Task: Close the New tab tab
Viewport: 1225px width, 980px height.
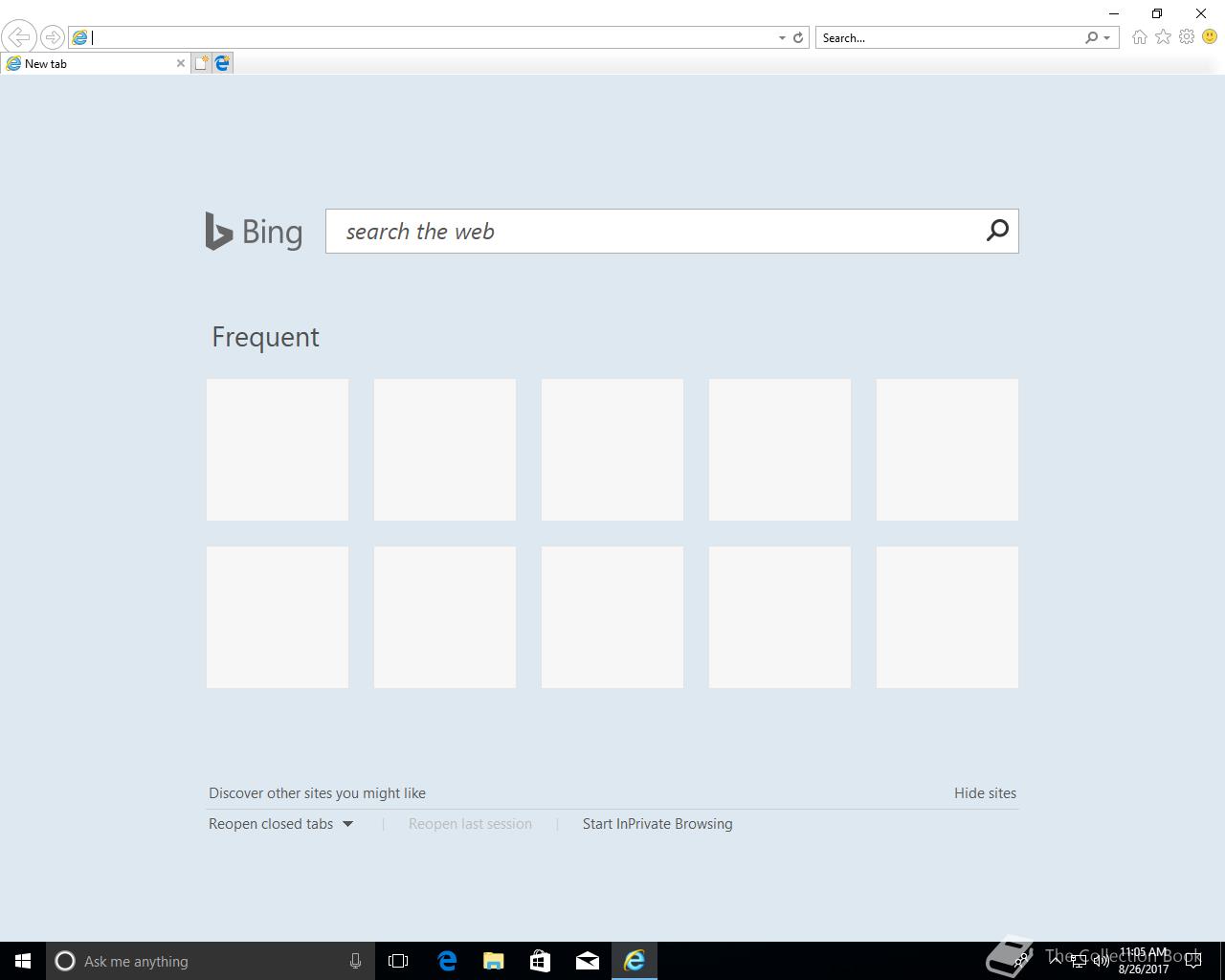Action: (x=180, y=63)
